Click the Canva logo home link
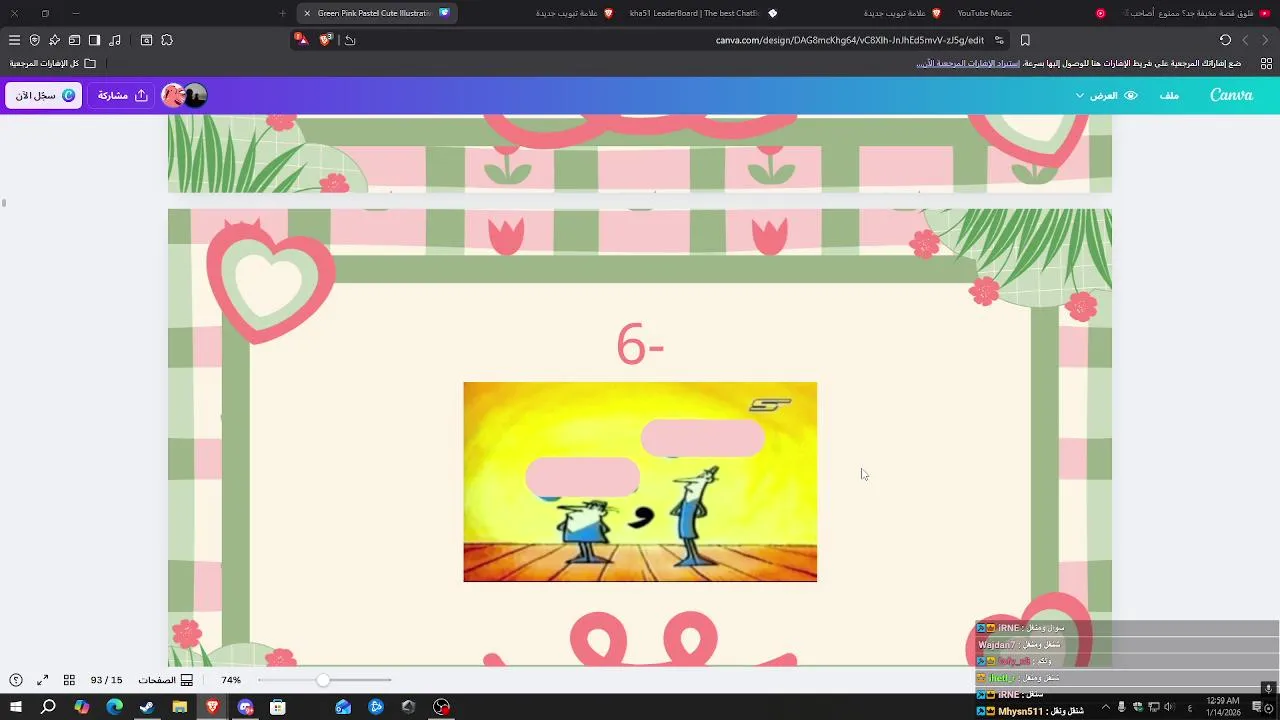The height and width of the screenshot is (720, 1280). (x=1231, y=95)
